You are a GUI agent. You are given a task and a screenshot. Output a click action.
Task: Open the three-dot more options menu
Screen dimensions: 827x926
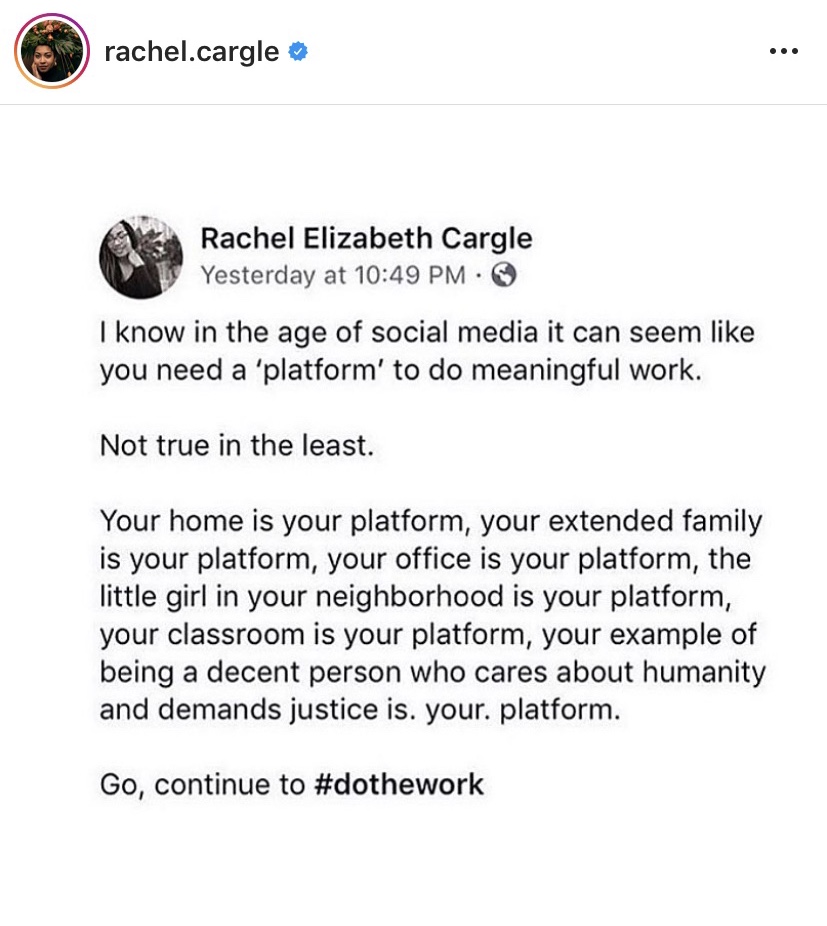pyautogui.click(x=784, y=52)
